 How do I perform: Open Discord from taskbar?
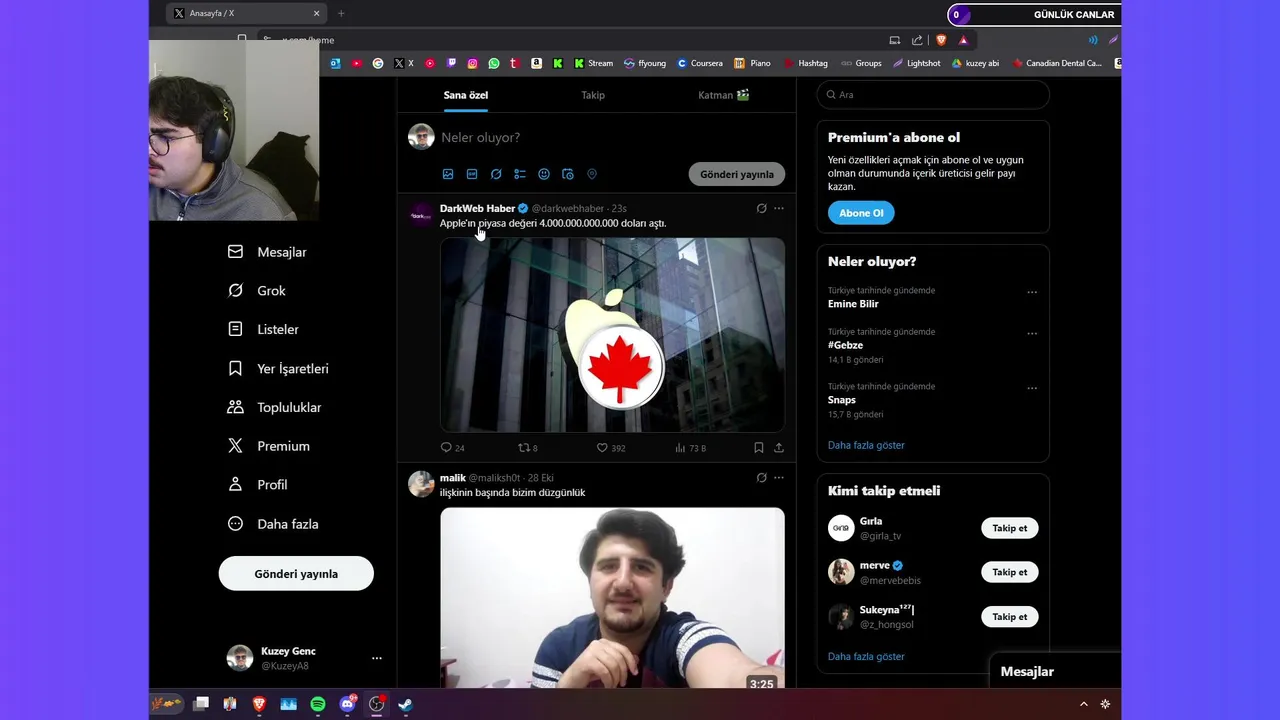(x=347, y=704)
